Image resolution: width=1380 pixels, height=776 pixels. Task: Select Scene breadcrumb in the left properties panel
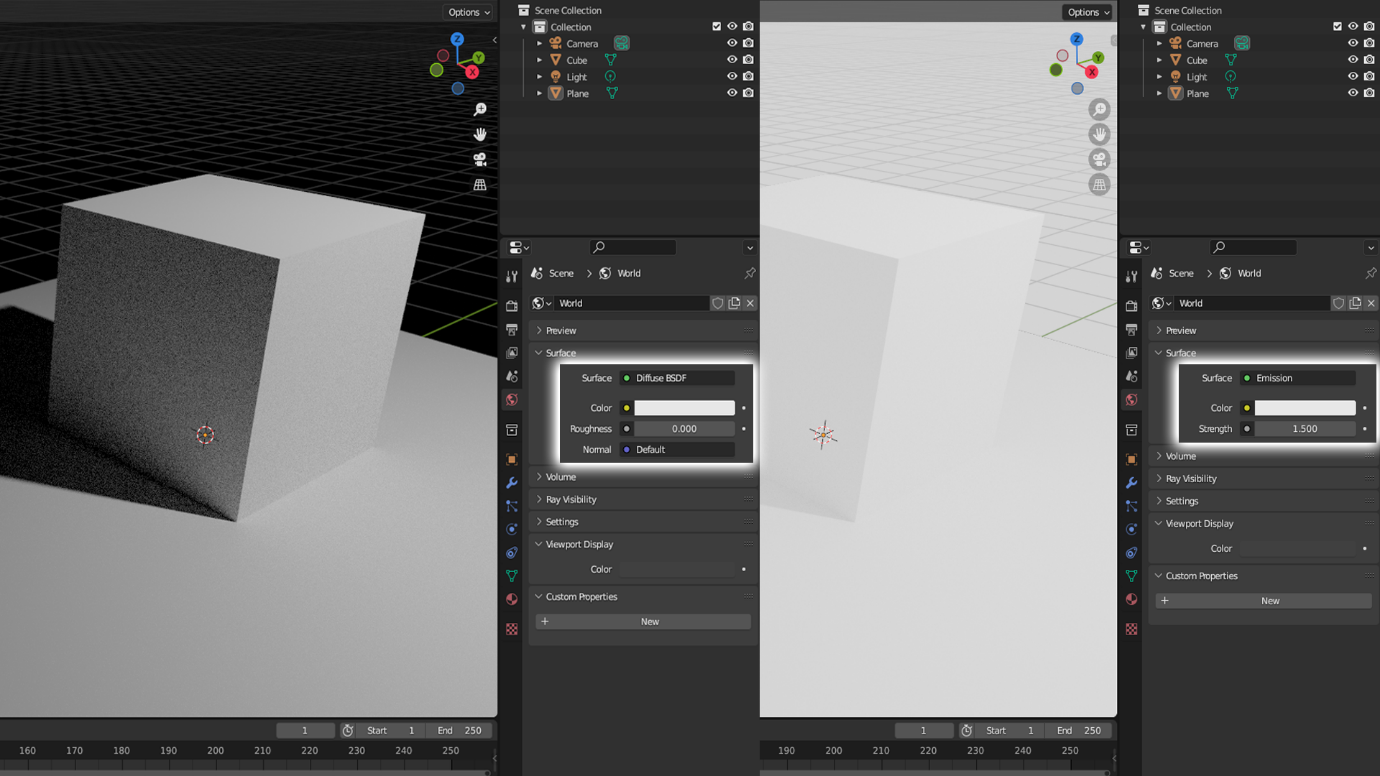coord(552,273)
